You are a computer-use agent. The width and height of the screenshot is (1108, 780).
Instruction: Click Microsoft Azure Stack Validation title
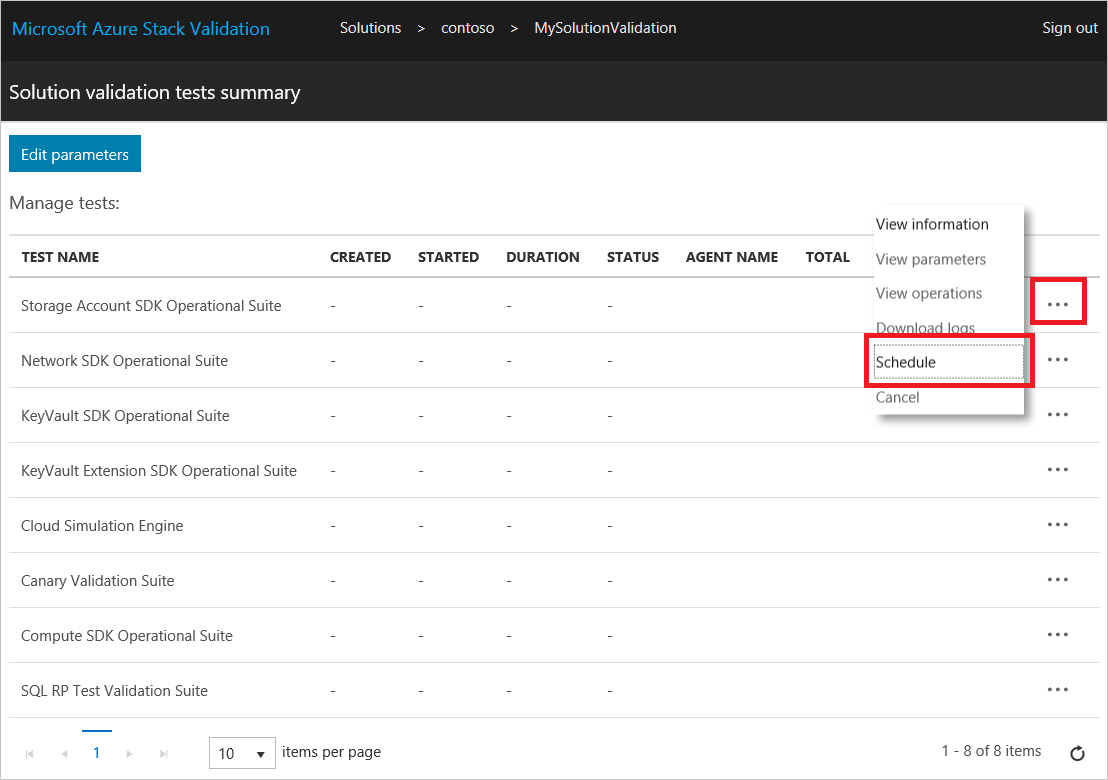point(141,28)
